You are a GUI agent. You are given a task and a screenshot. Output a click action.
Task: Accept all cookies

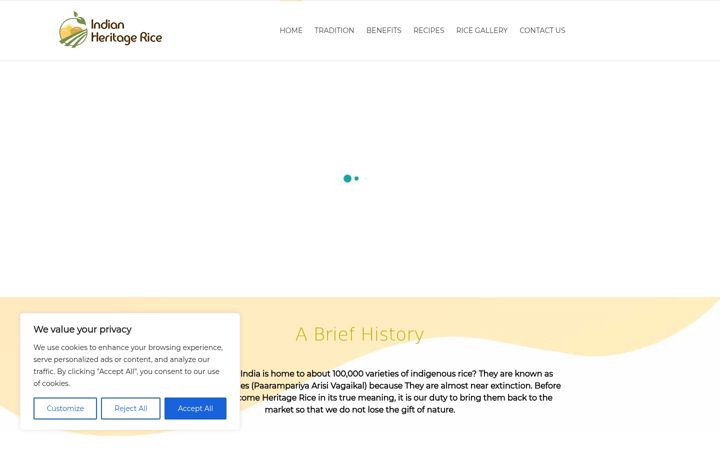click(x=196, y=408)
